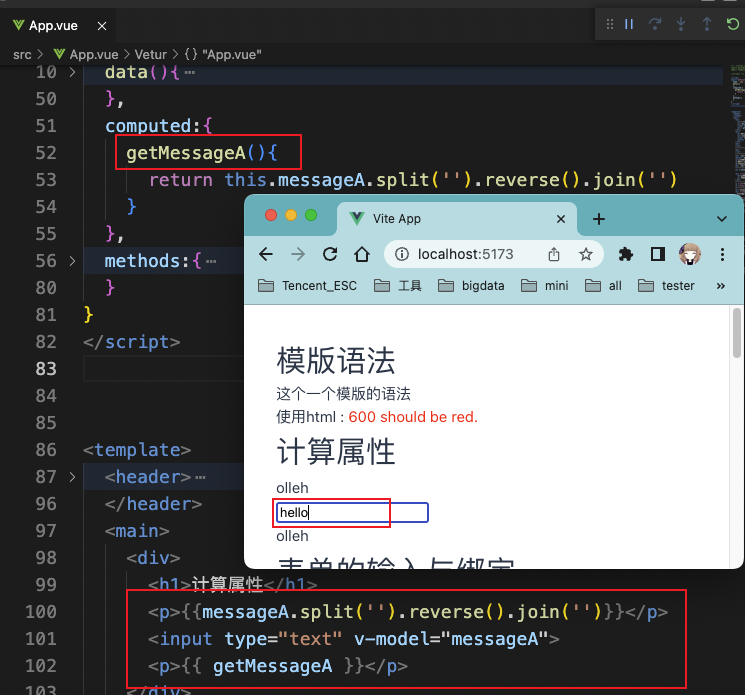This screenshot has height=695, width=745.
Task: Open the tester bookmark folder
Action: tap(666, 286)
